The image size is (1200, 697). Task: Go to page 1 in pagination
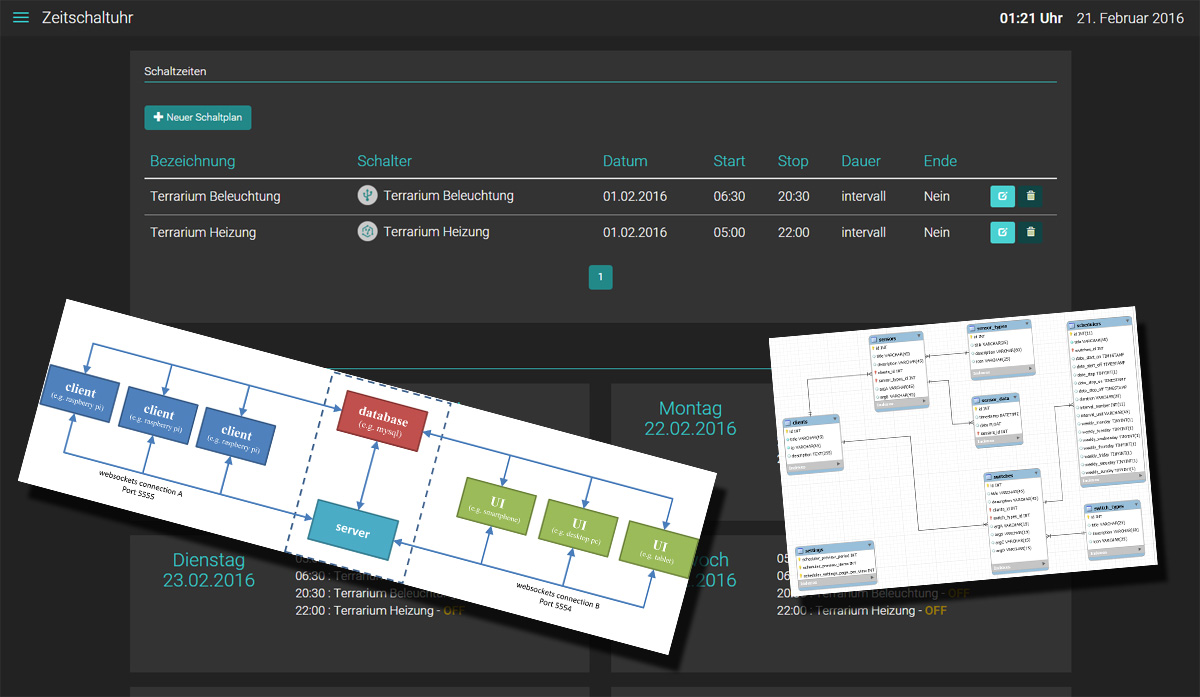point(600,277)
